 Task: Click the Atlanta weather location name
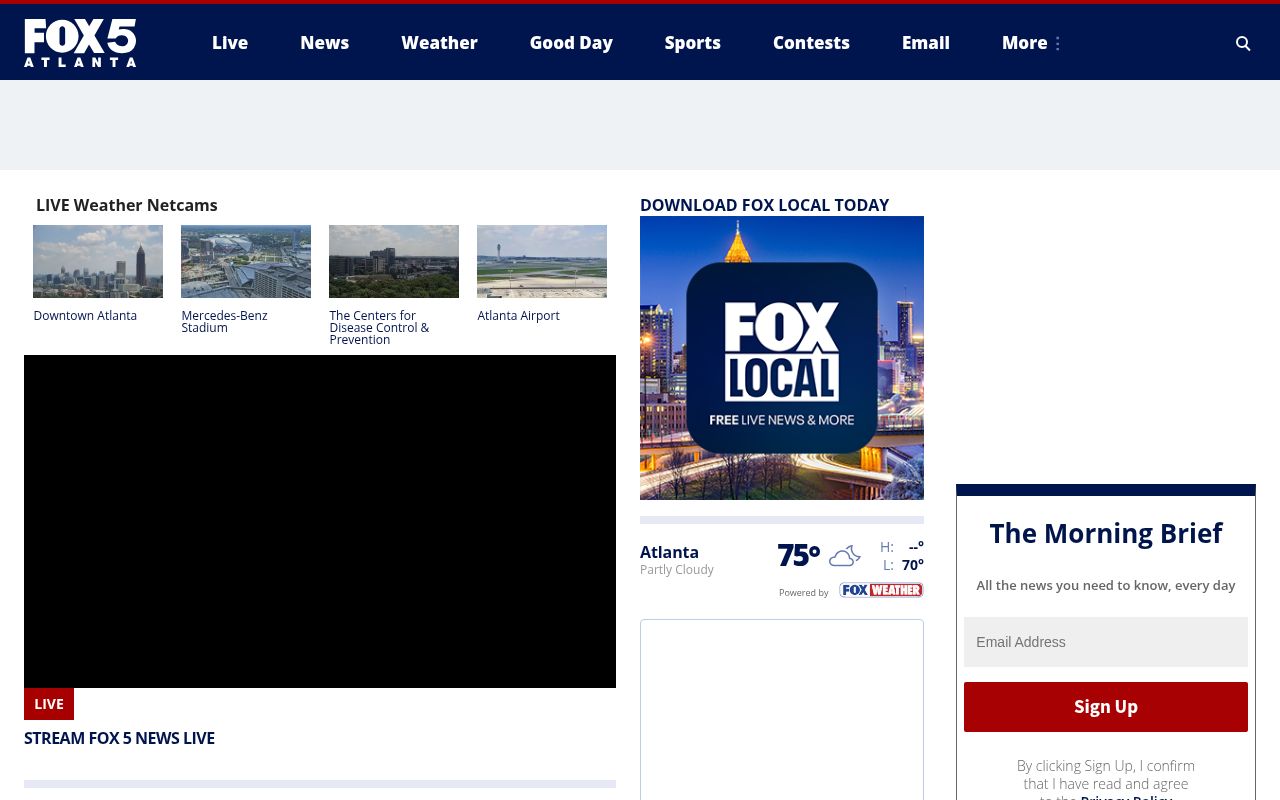(x=669, y=552)
